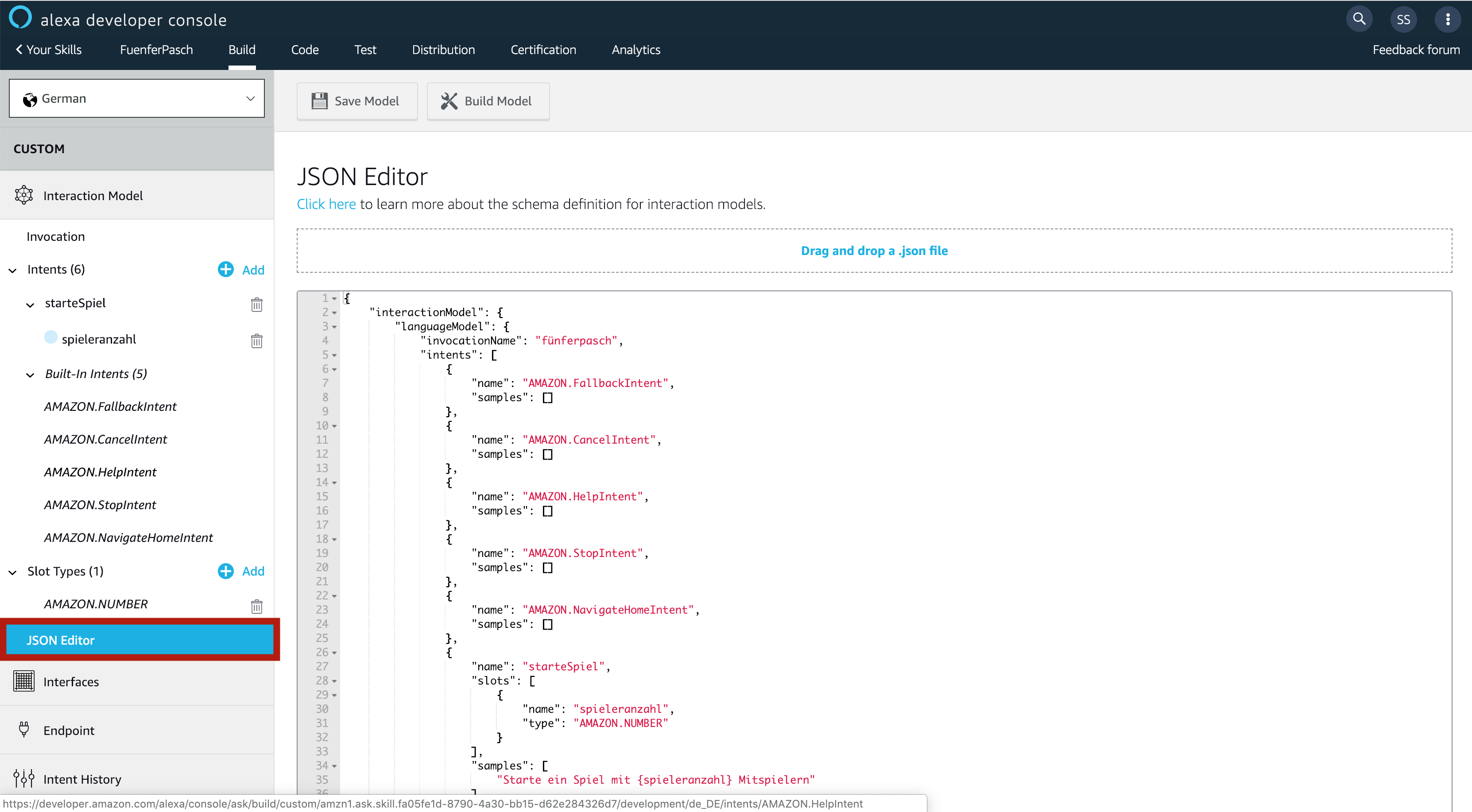Click the plus icon next to Slot Types
Screen dimensions: 1472x812
click(226, 571)
